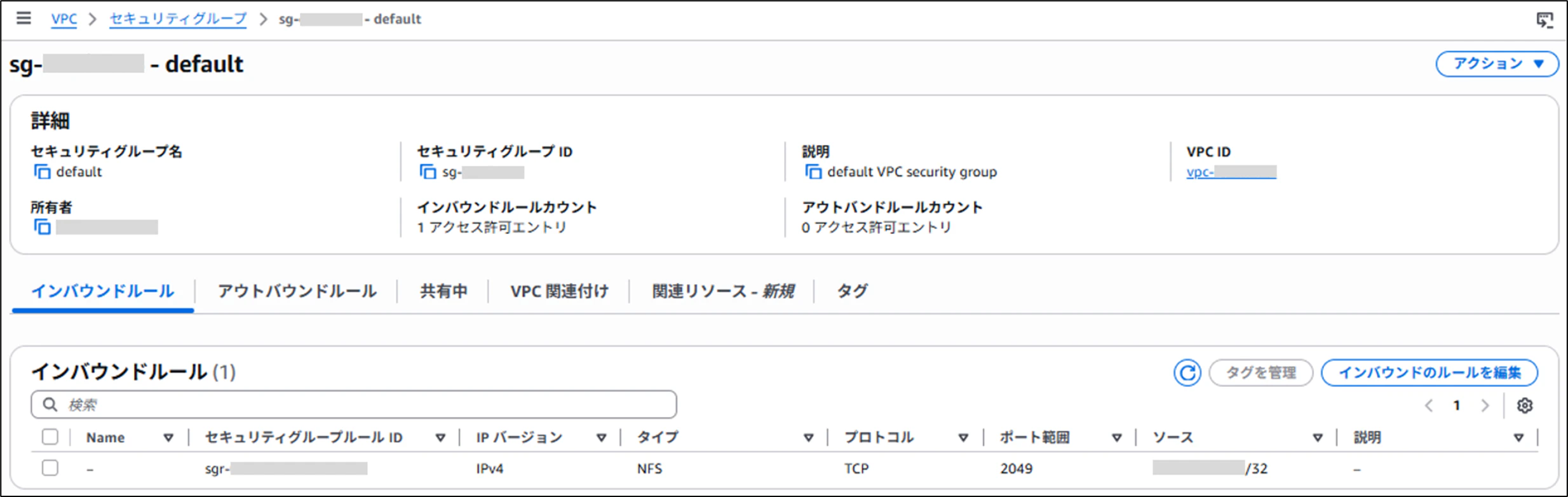Refresh the inbound rules table
The height and width of the screenshot is (497, 1568).
pyautogui.click(x=1187, y=372)
